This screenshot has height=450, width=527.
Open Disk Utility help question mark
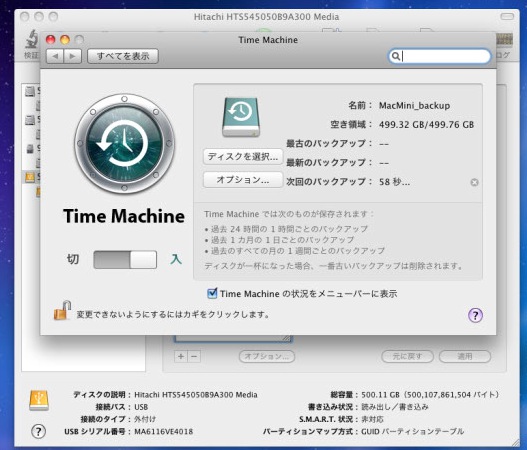(x=38, y=431)
